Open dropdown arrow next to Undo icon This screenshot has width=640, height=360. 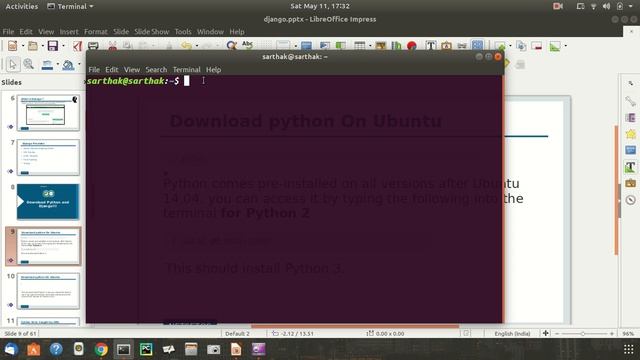tap(197, 46)
